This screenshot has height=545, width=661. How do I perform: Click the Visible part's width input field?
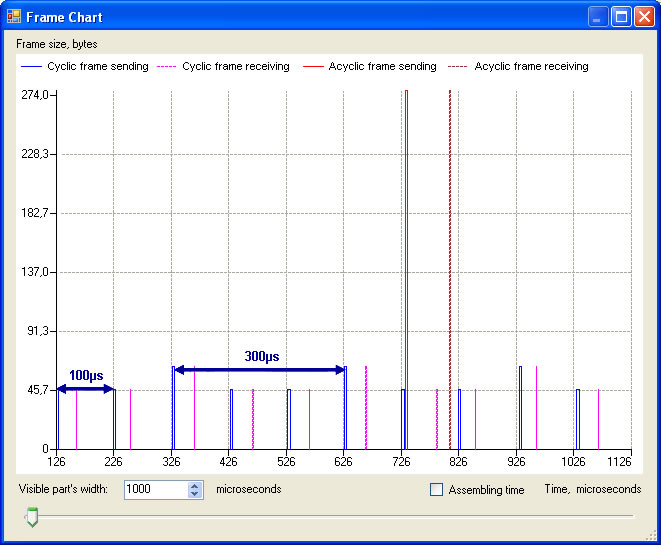[155, 490]
